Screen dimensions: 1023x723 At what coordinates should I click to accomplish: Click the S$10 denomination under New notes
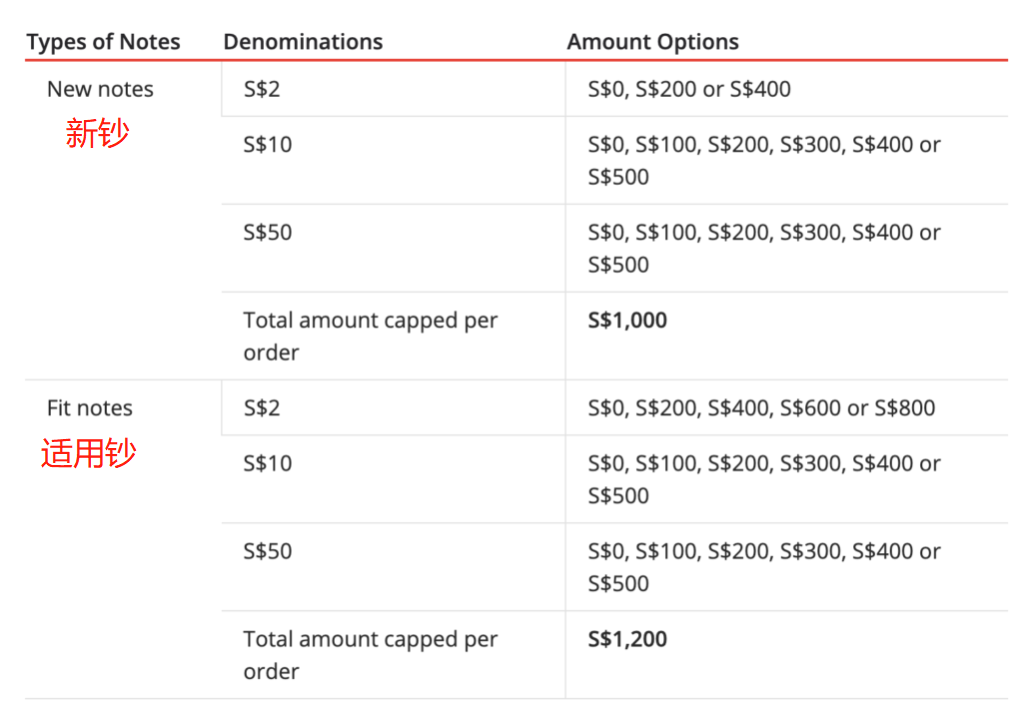coord(267,144)
